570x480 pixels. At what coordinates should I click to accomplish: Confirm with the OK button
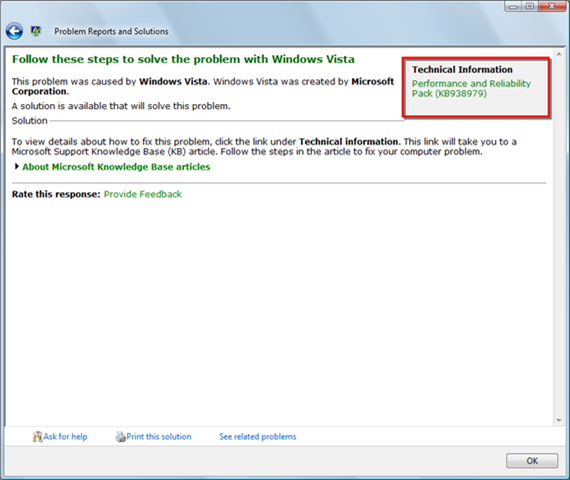(x=532, y=461)
